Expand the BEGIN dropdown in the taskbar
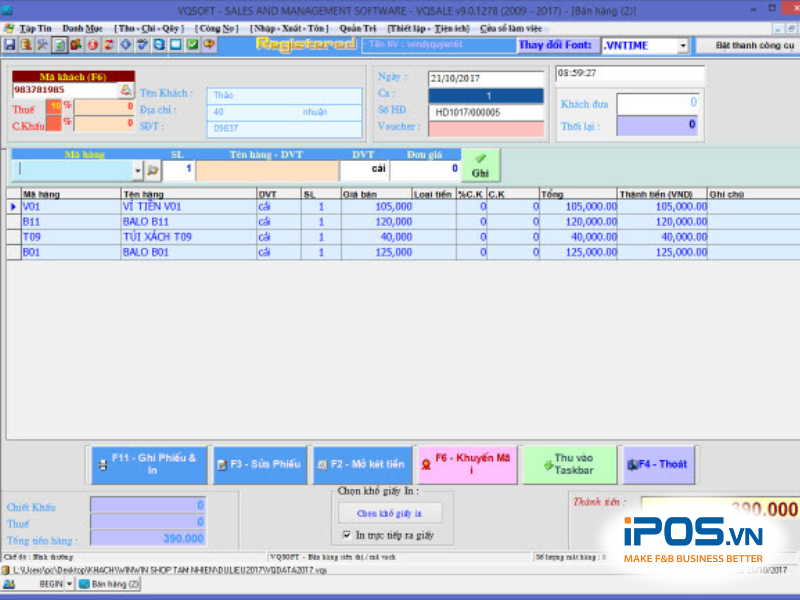 click(x=69, y=583)
